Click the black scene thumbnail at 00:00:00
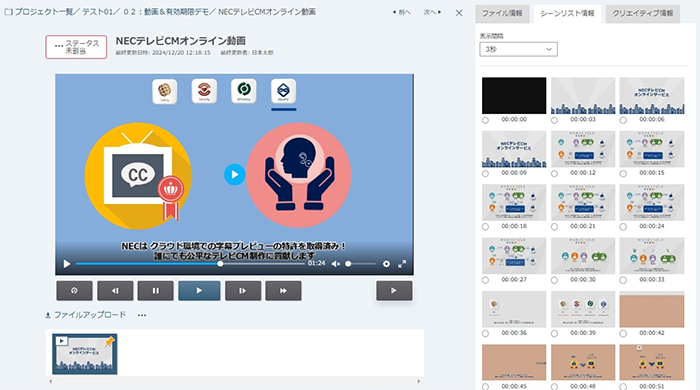This screenshot has height=390, width=700. (x=514, y=95)
